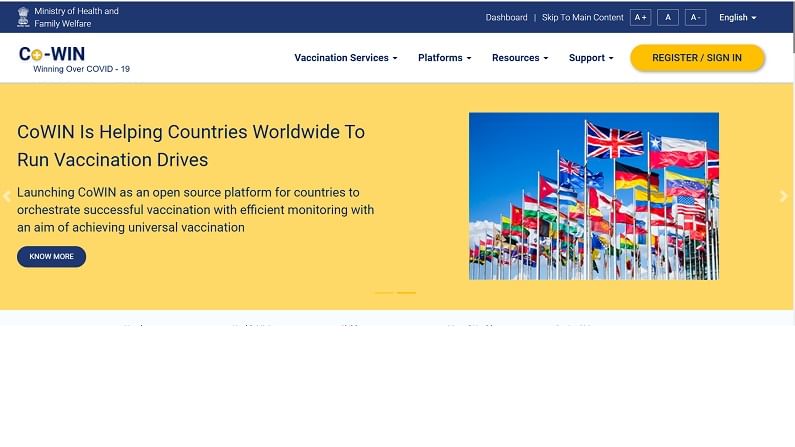The width and height of the screenshot is (795, 447).
Task: Go to previous carousel slide arrow
Action: (x=7, y=196)
